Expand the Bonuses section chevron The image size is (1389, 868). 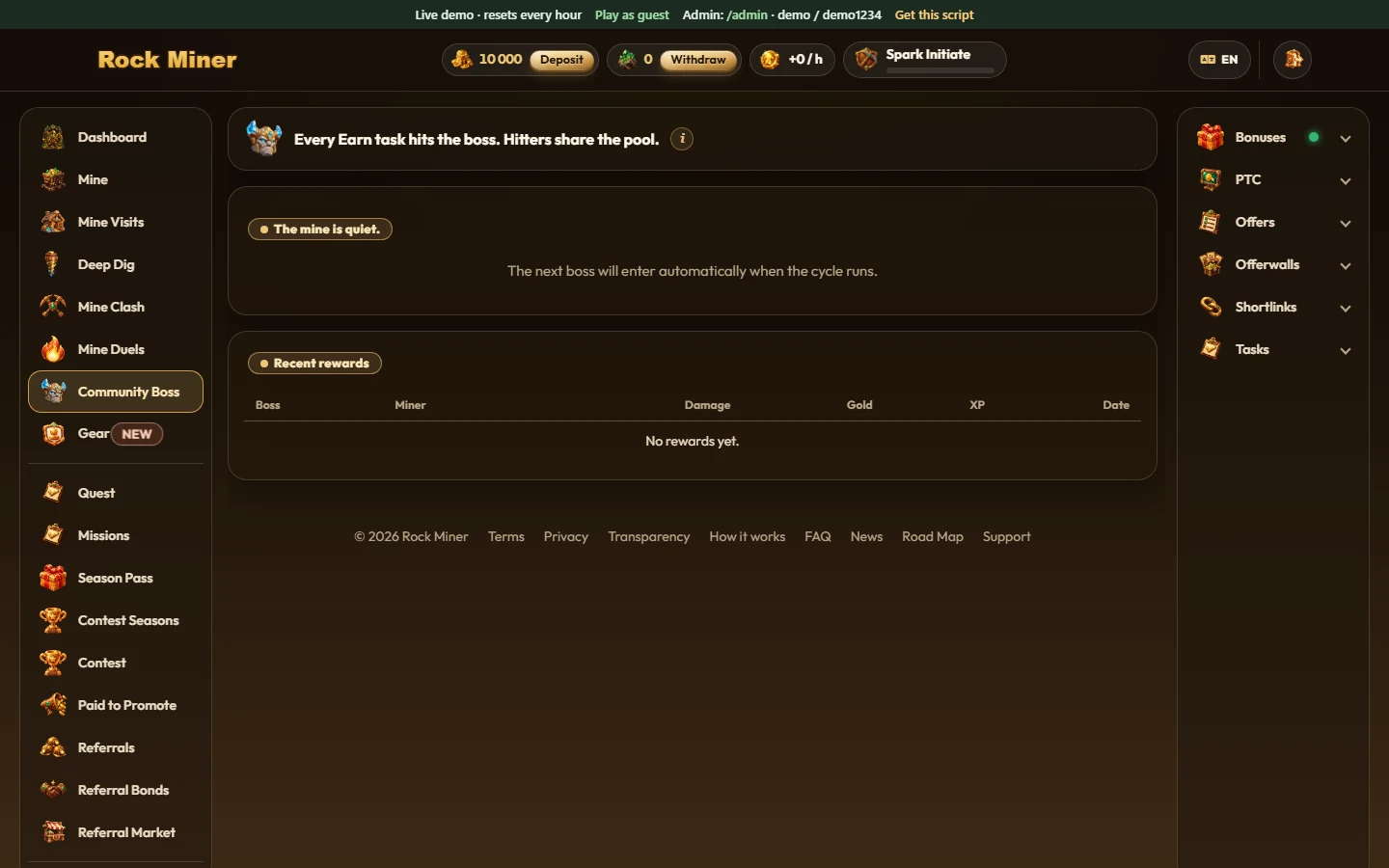(x=1346, y=138)
